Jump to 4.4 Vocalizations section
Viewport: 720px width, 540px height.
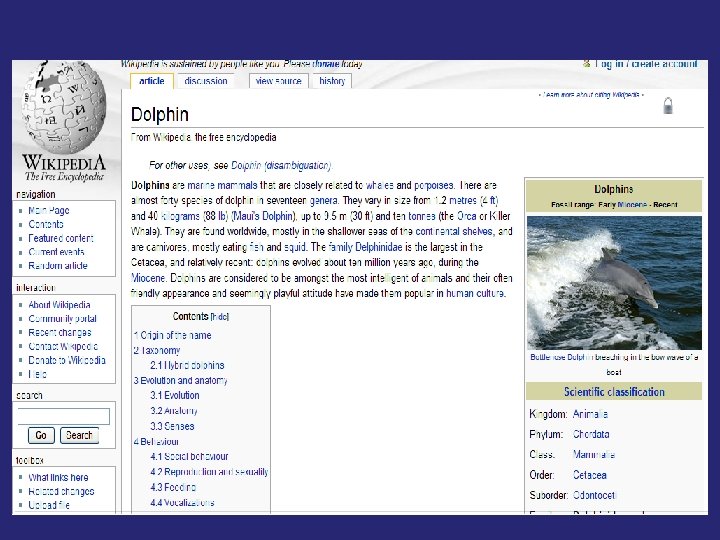point(182,502)
